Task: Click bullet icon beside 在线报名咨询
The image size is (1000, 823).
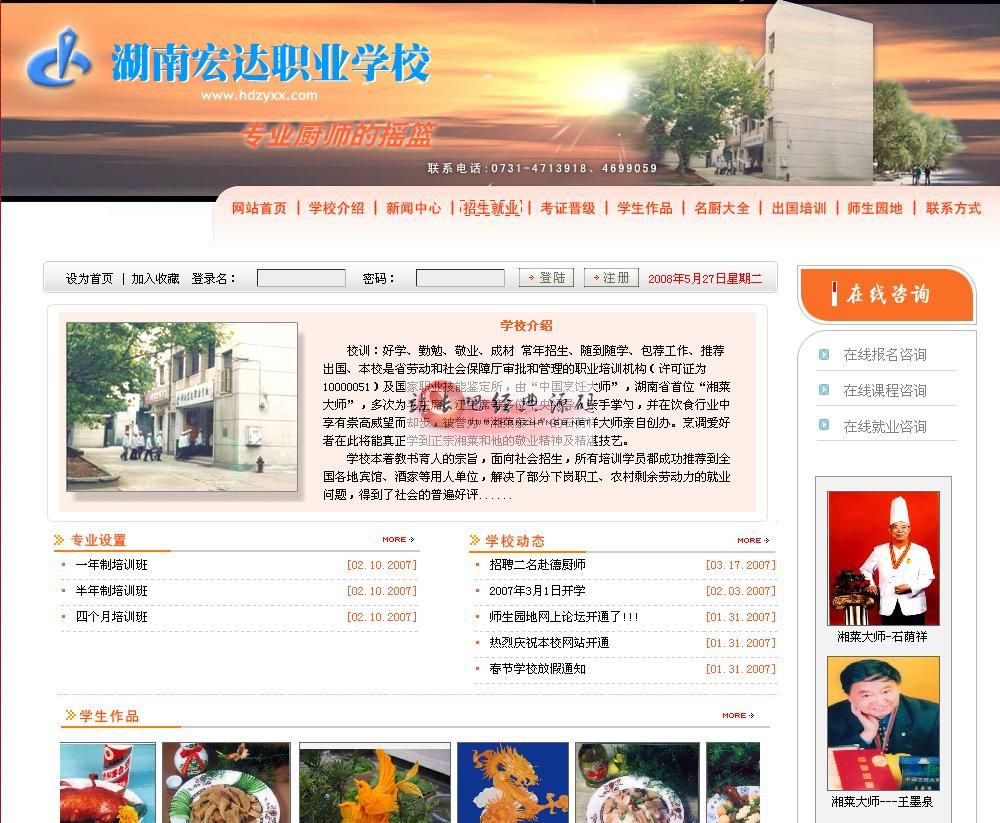Action: (823, 354)
